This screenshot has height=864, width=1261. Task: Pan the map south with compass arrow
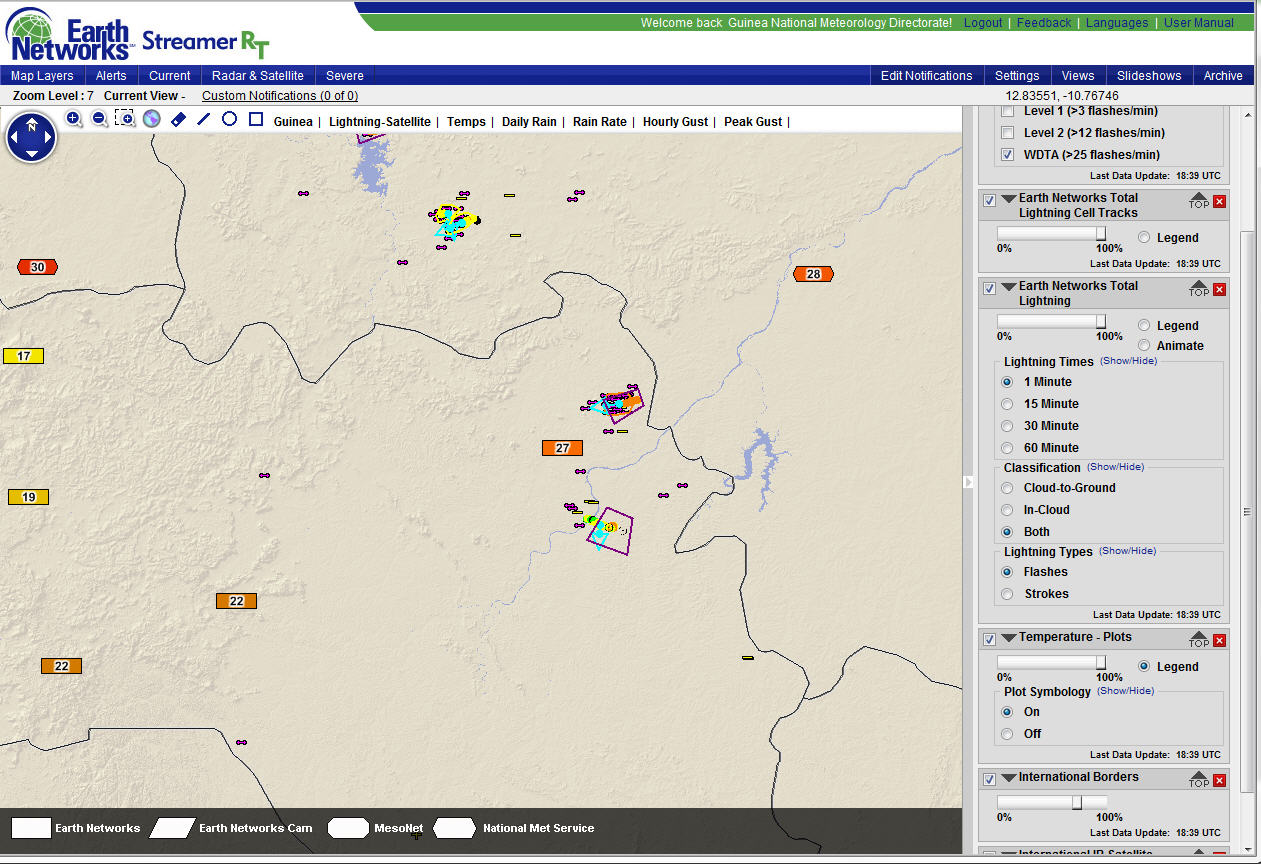pyautogui.click(x=32, y=153)
